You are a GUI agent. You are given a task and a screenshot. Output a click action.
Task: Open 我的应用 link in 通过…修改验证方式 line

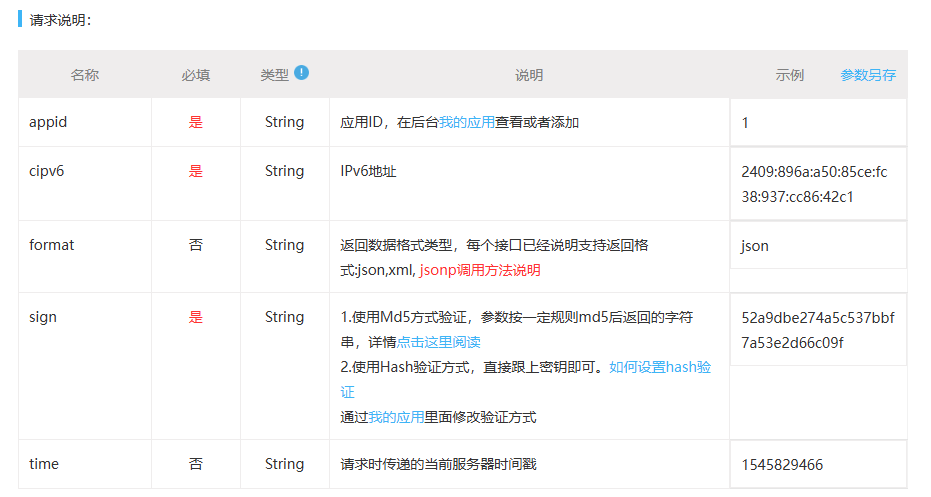[x=396, y=417]
